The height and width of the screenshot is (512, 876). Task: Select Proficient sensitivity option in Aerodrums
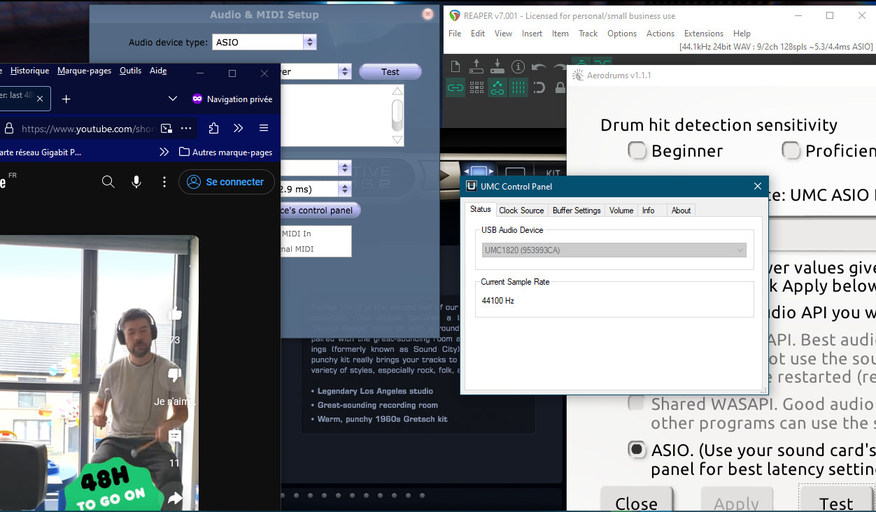pos(791,150)
